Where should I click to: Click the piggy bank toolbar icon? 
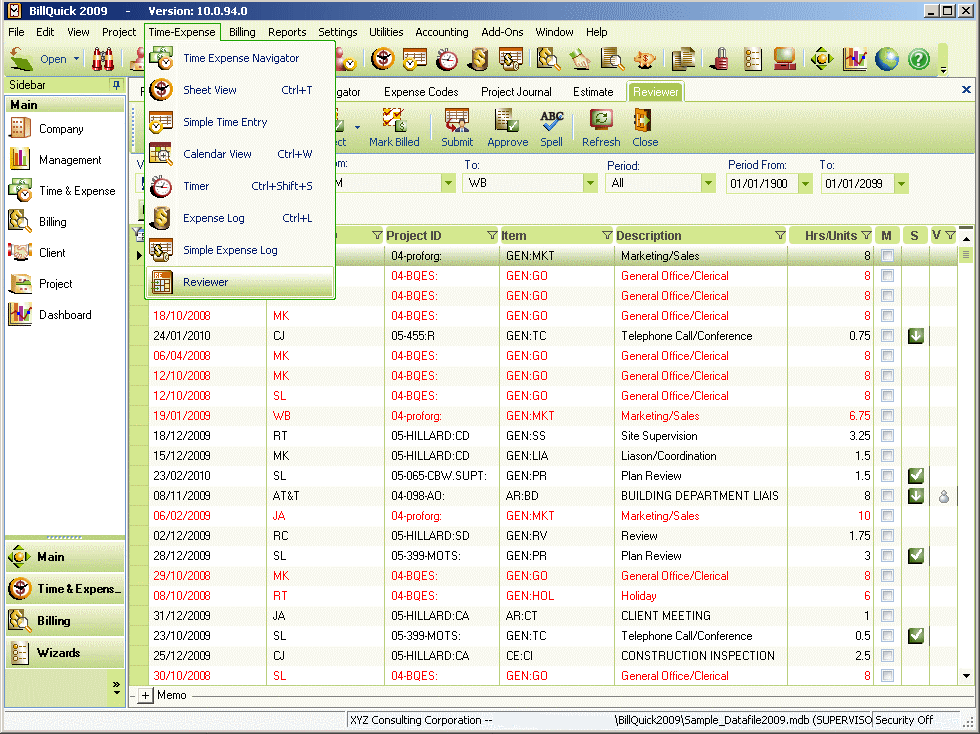644,59
